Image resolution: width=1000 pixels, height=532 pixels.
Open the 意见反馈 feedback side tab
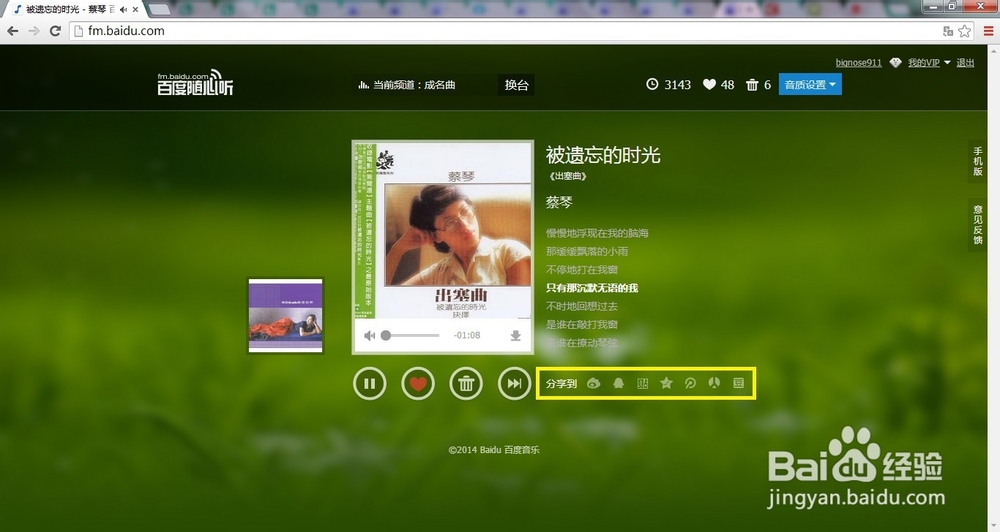click(x=978, y=225)
